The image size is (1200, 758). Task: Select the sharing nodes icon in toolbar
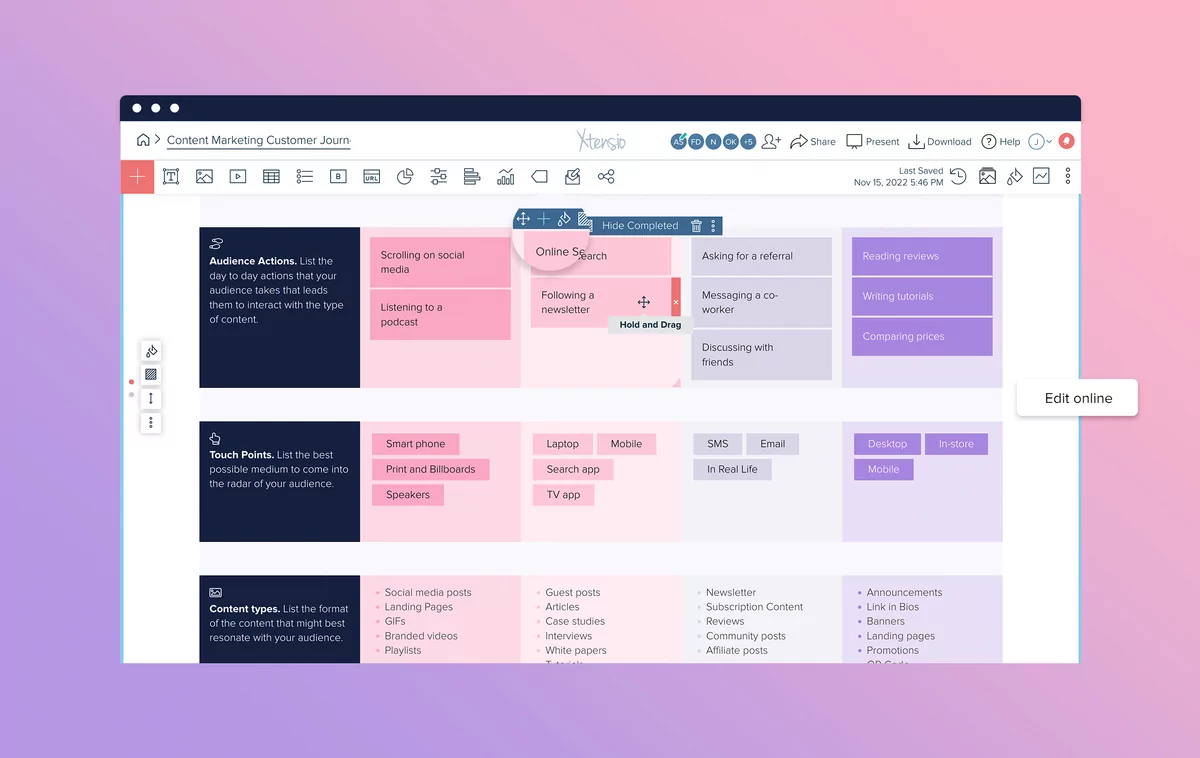606,176
